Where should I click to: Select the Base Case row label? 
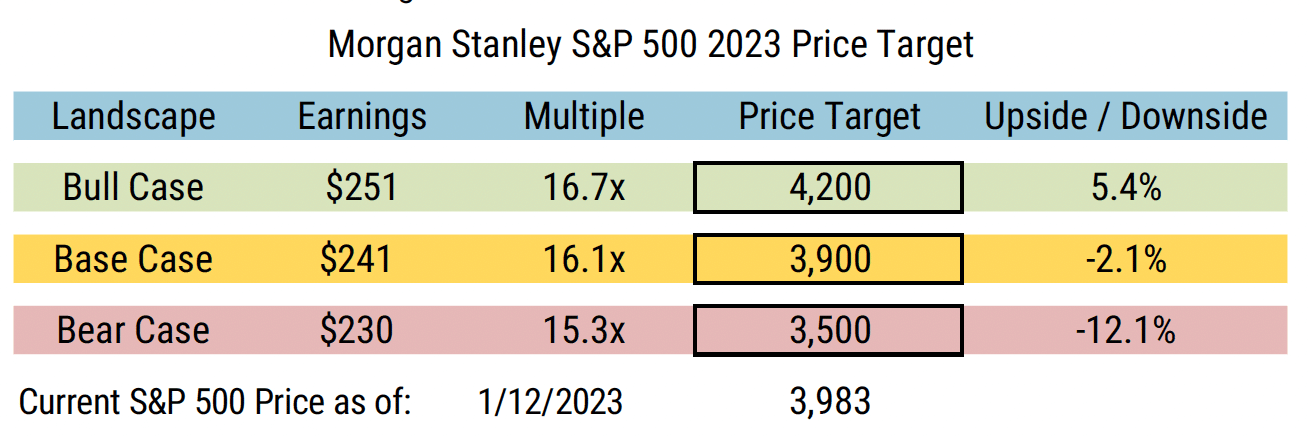(x=133, y=260)
